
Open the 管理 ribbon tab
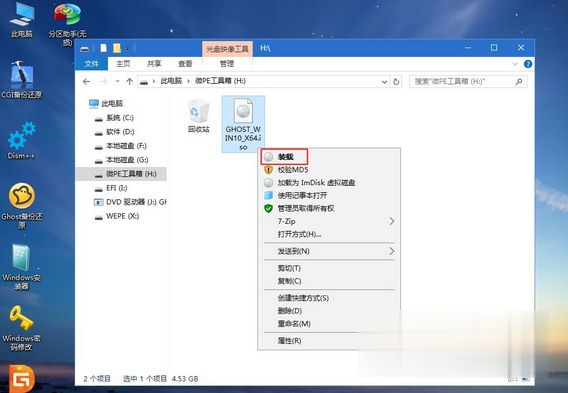tap(227, 64)
